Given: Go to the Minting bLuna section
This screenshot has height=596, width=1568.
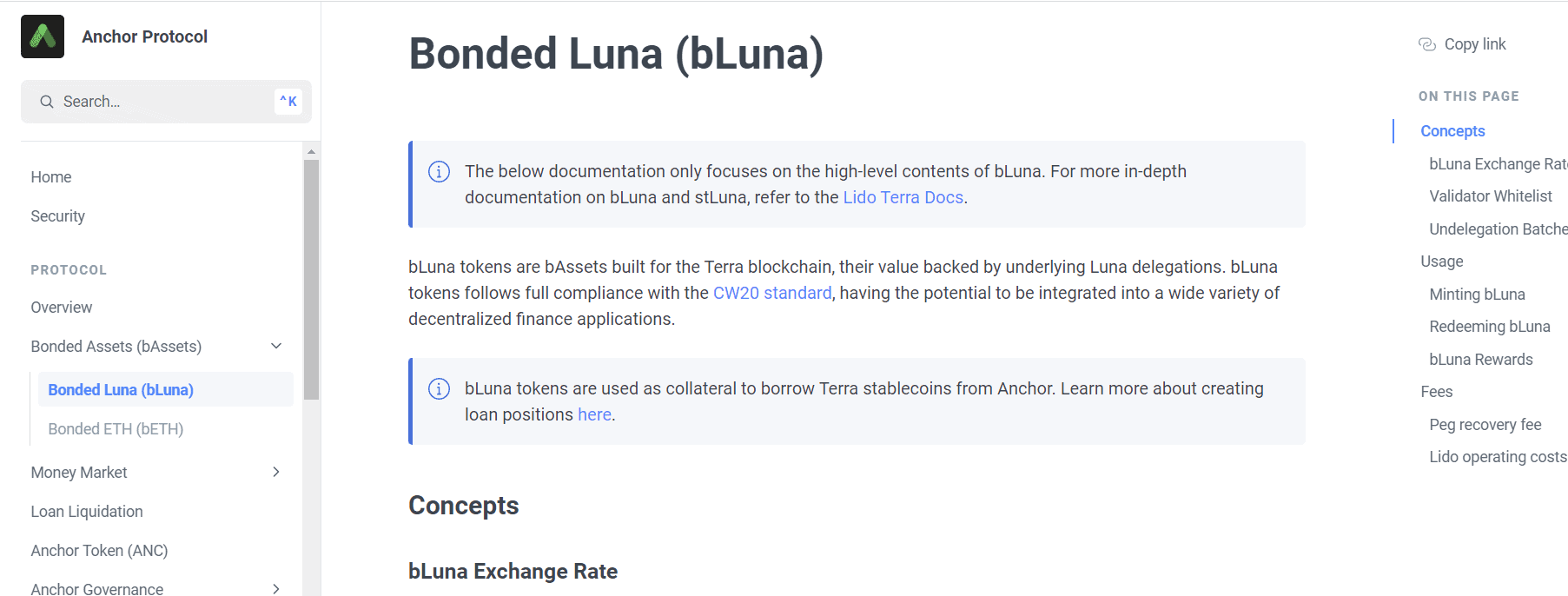Looking at the screenshot, I should click(x=1477, y=294).
